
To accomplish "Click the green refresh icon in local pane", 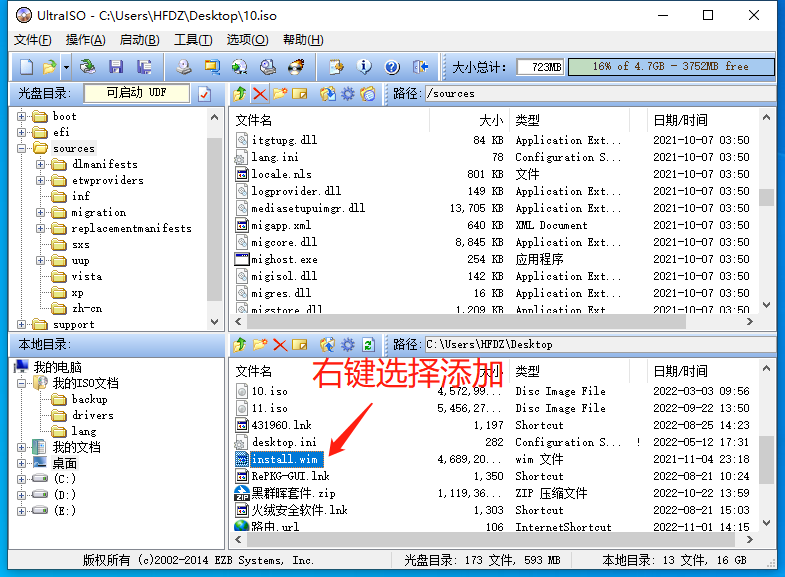I will [368, 345].
